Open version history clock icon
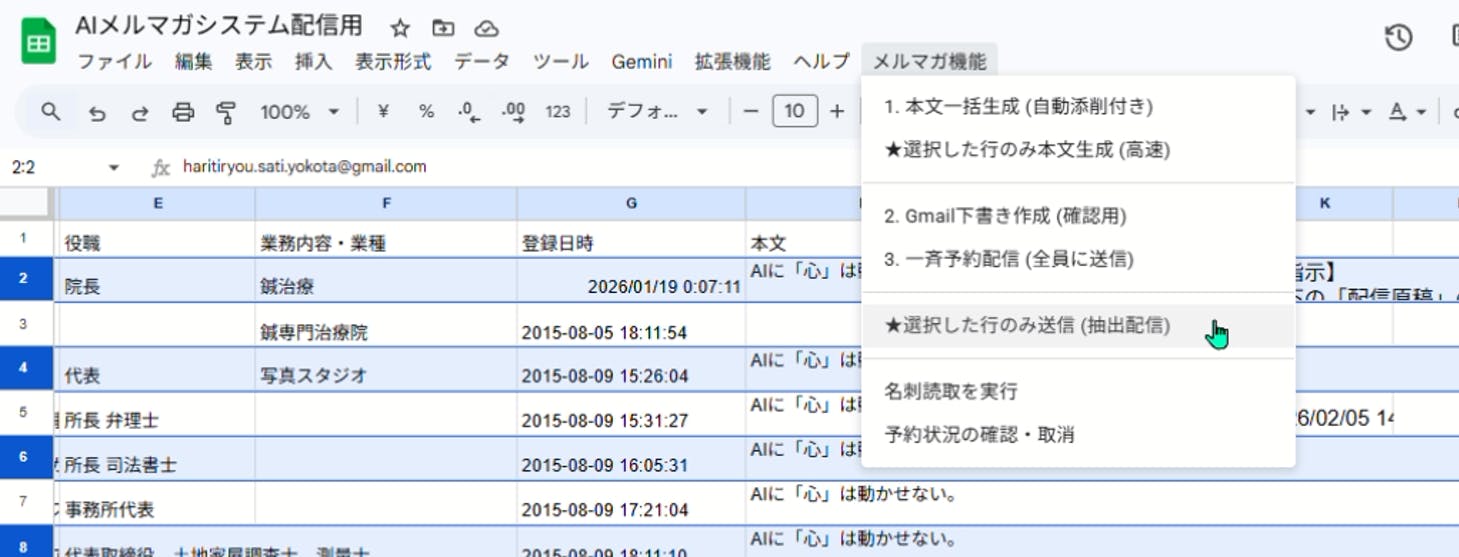The width and height of the screenshot is (1459, 557). click(1398, 38)
